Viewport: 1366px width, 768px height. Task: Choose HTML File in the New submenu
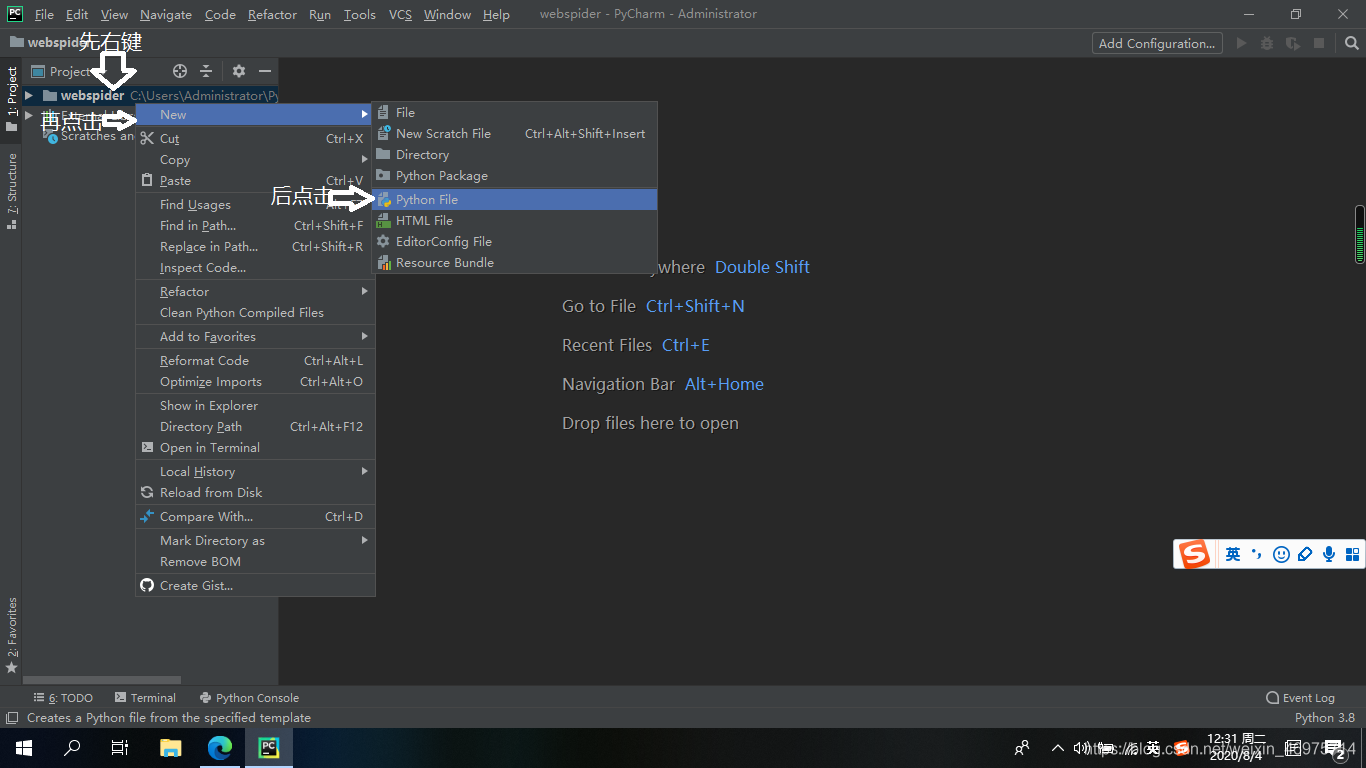coord(515,220)
